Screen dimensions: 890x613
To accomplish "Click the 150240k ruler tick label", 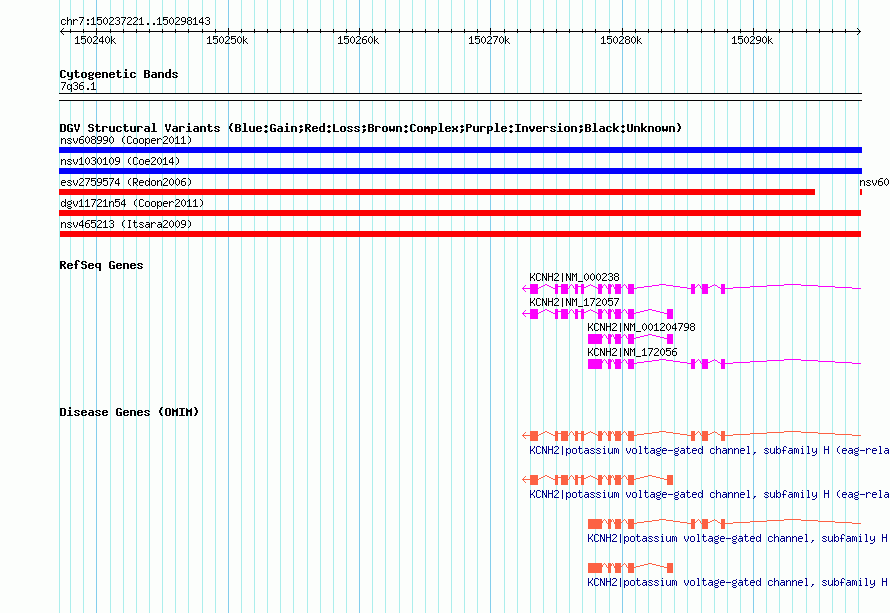I will pyautogui.click(x=95, y=40).
